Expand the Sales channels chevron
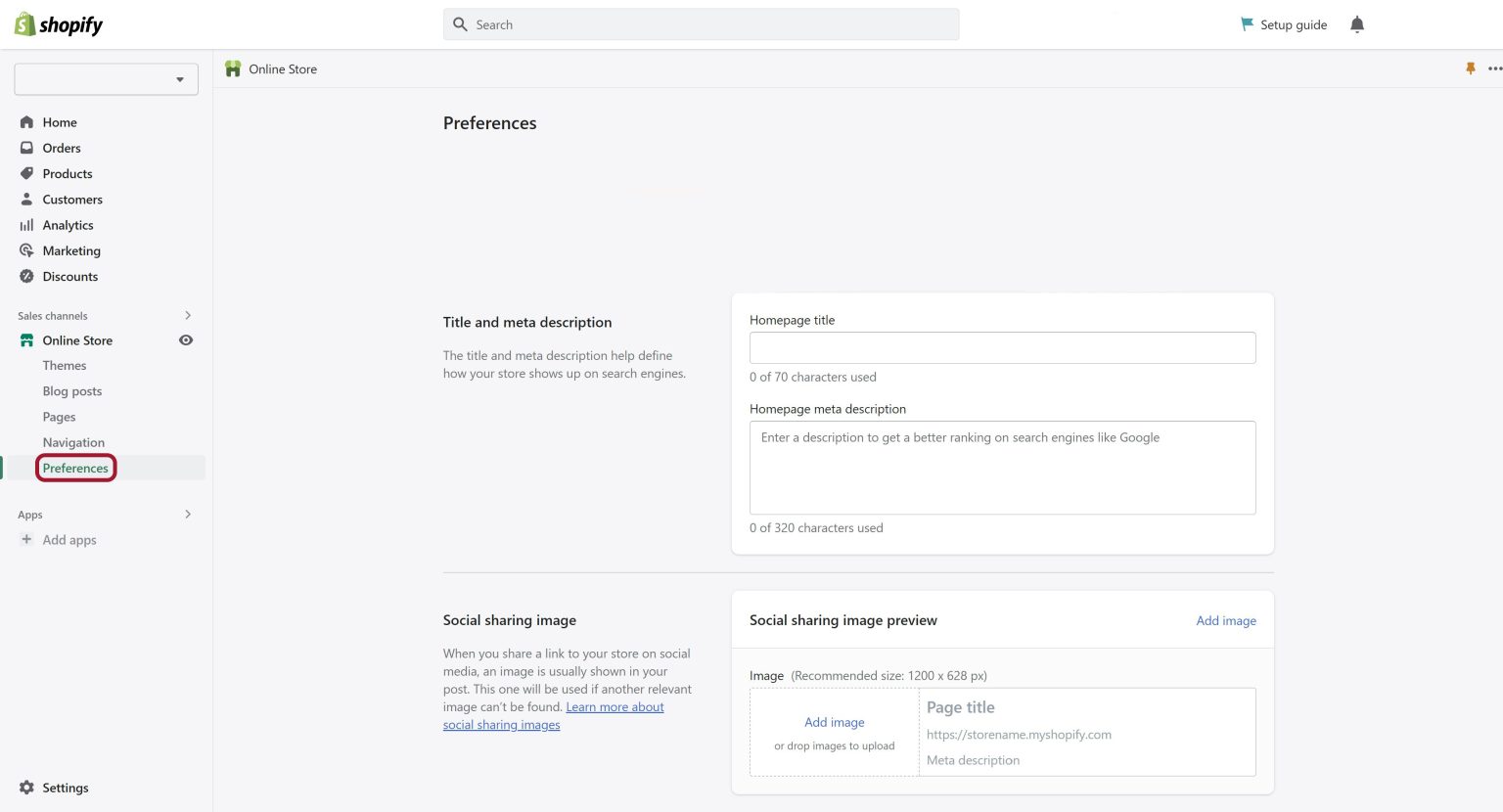This screenshot has width=1503, height=812. pyautogui.click(x=187, y=315)
